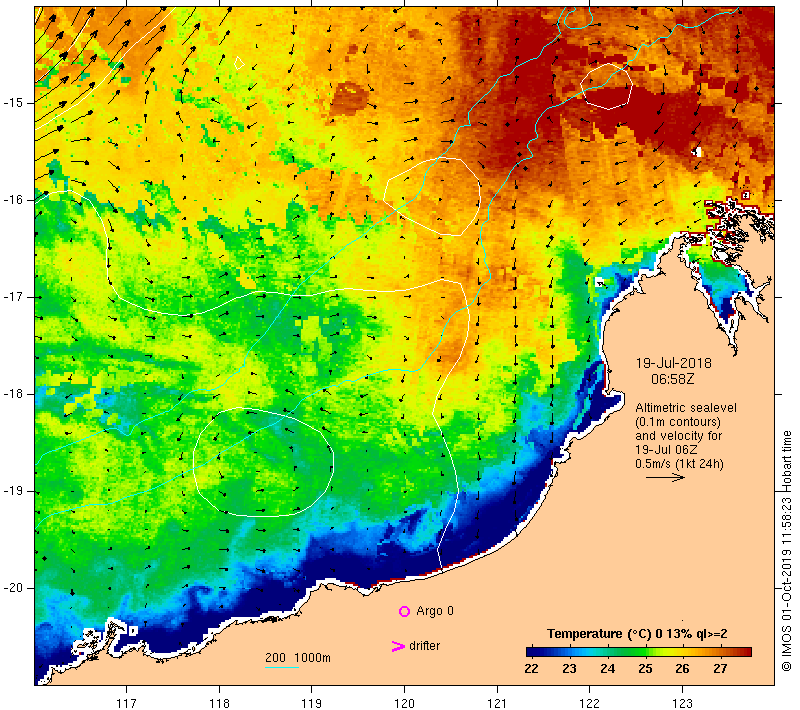Click the 118 longitude axis label
This screenshot has height=710, width=800.
tap(219, 703)
